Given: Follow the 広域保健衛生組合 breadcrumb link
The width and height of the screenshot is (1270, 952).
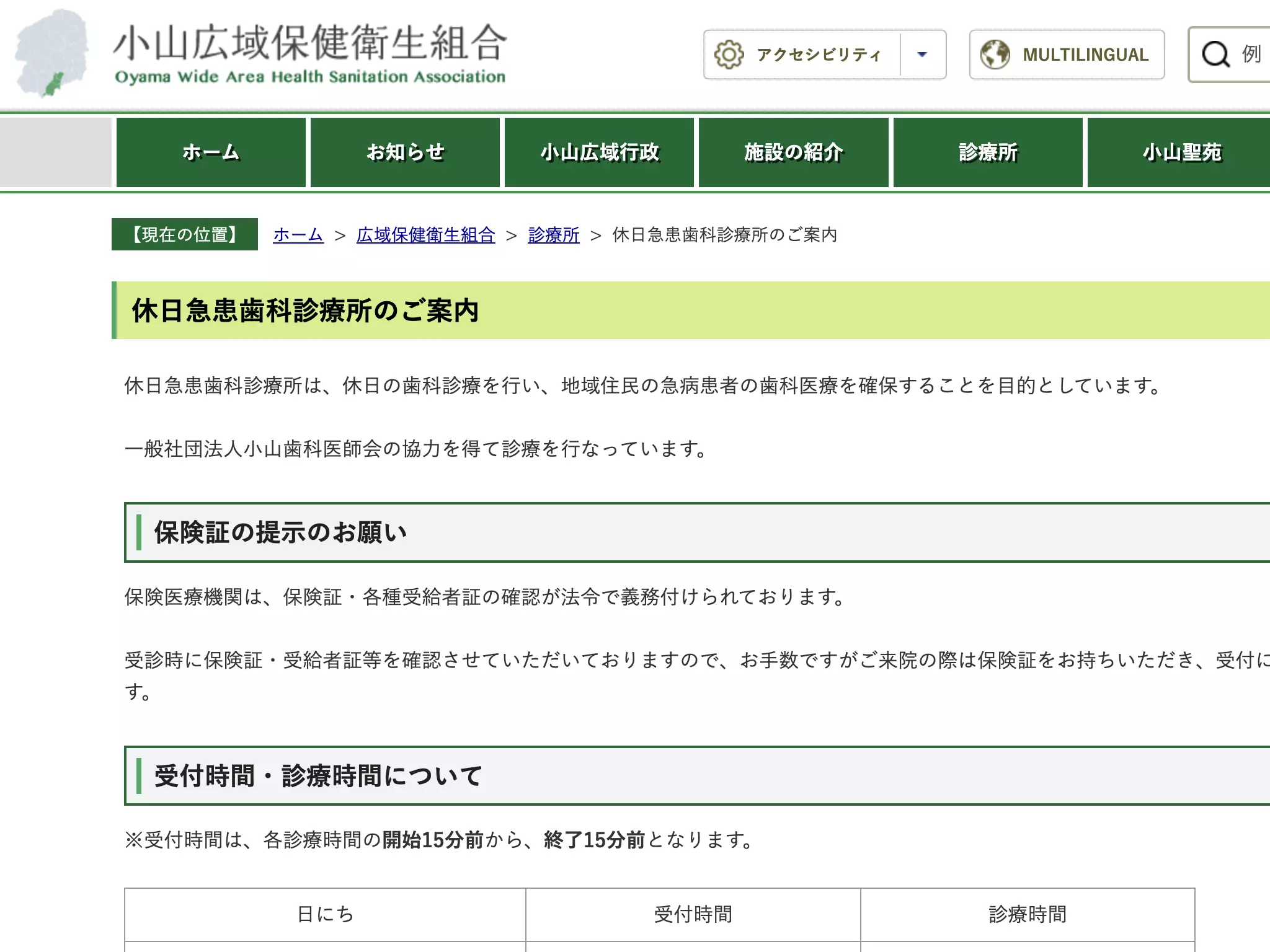Looking at the screenshot, I should coord(425,235).
